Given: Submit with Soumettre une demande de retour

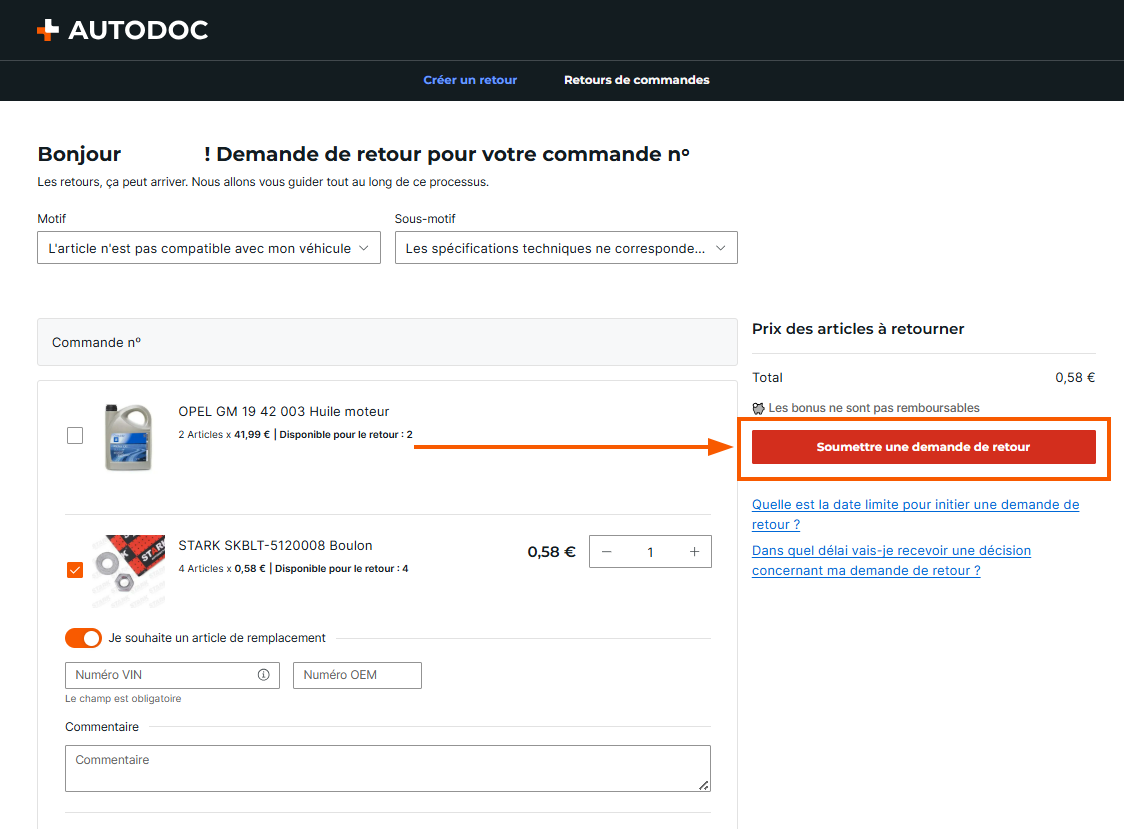Looking at the screenshot, I should pyautogui.click(x=923, y=447).
